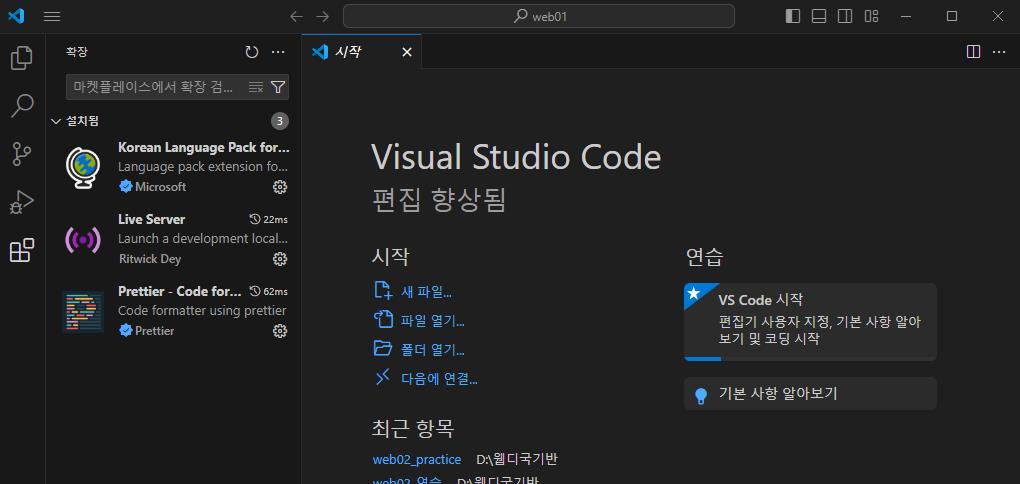Screen dimensions: 1020x484
Task: Toggle secondary side bar layout icon
Action: [845, 16]
